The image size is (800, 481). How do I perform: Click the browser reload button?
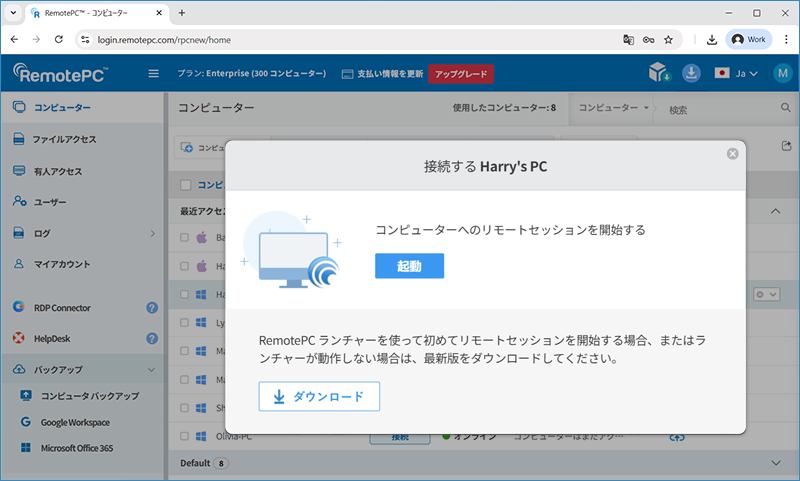[x=59, y=39]
